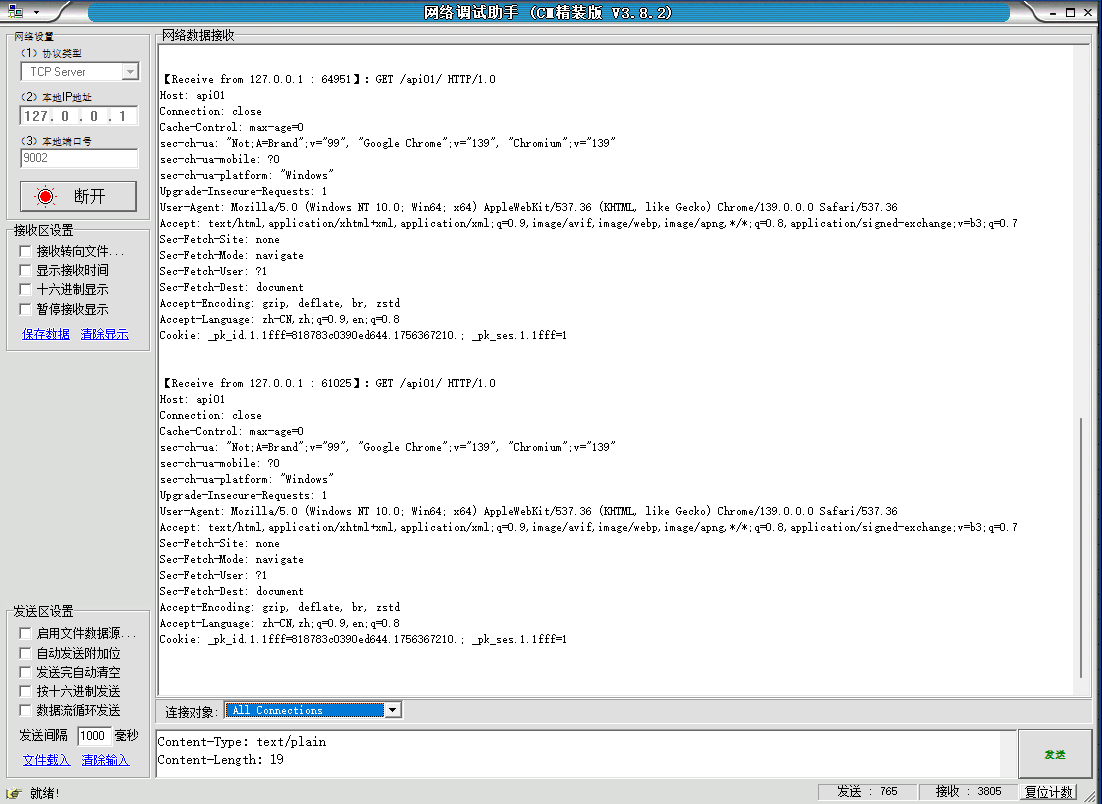The height and width of the screenshot is (804, 1102).
Task: Enable 接收转向文件 checkbox
Action: 26,251
